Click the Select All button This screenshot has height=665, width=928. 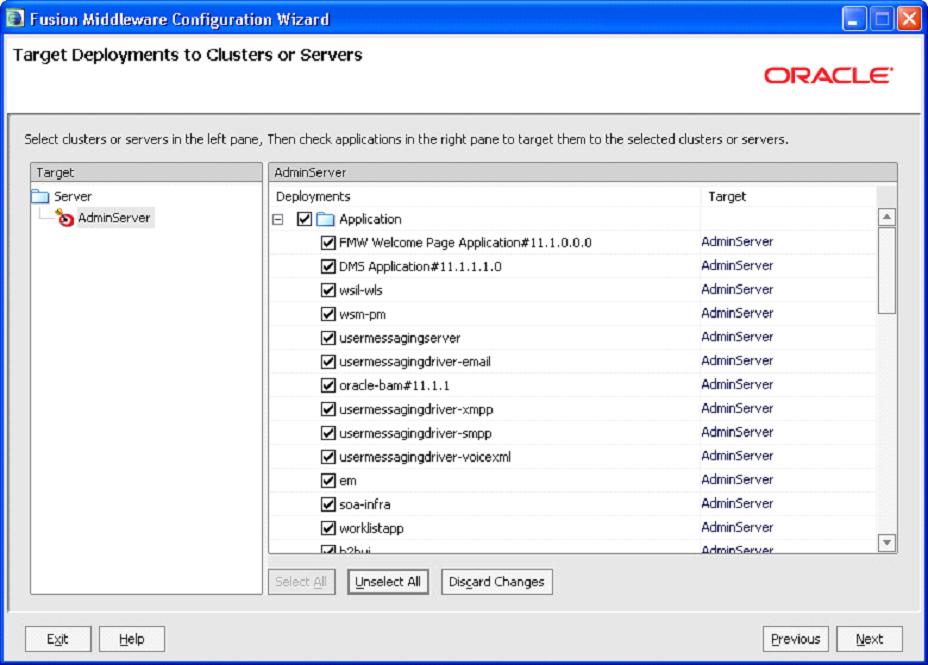click(301, 582)
